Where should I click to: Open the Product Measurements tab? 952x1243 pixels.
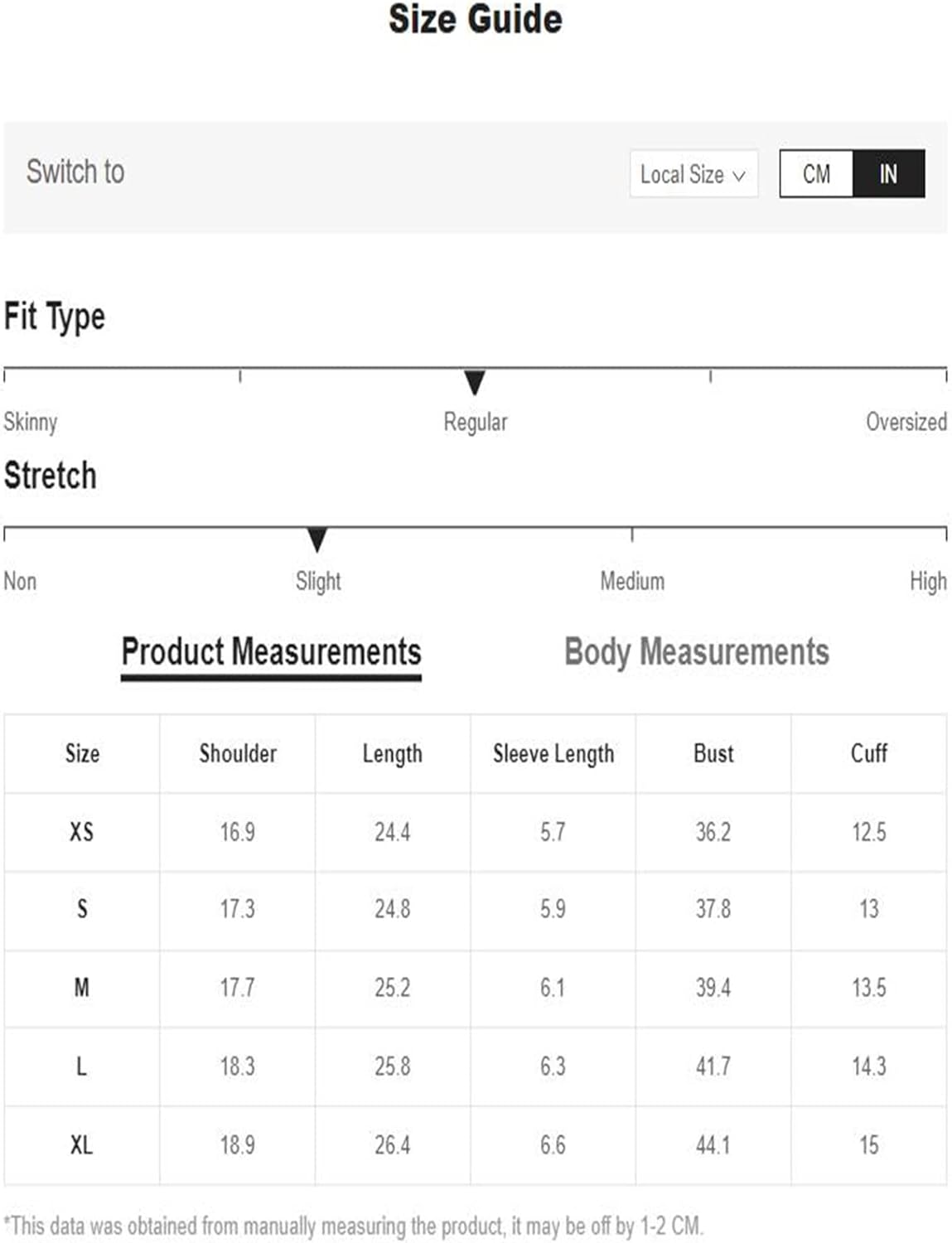(x=271, y=652)
